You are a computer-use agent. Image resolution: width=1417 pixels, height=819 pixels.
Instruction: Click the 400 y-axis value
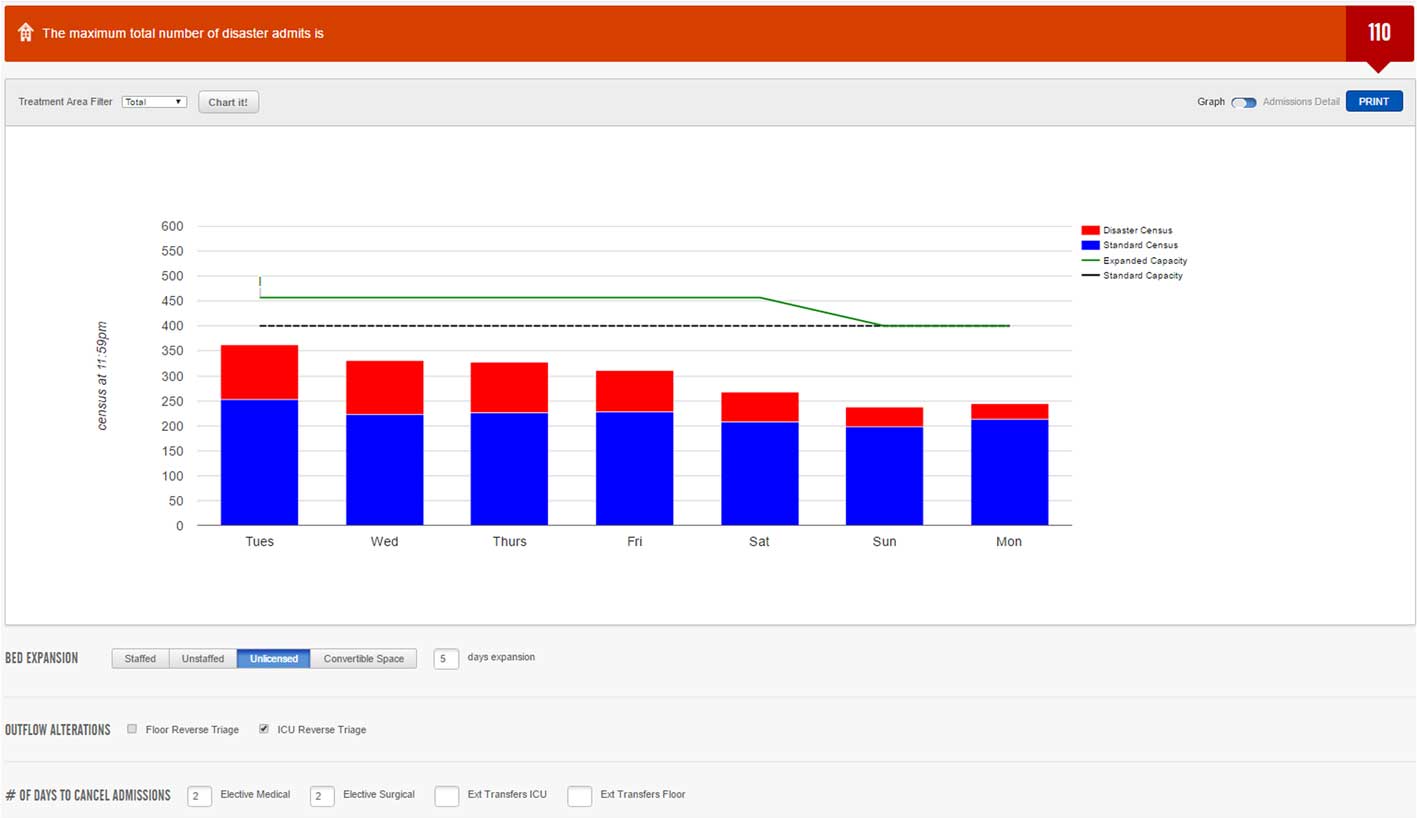(172, 326)
